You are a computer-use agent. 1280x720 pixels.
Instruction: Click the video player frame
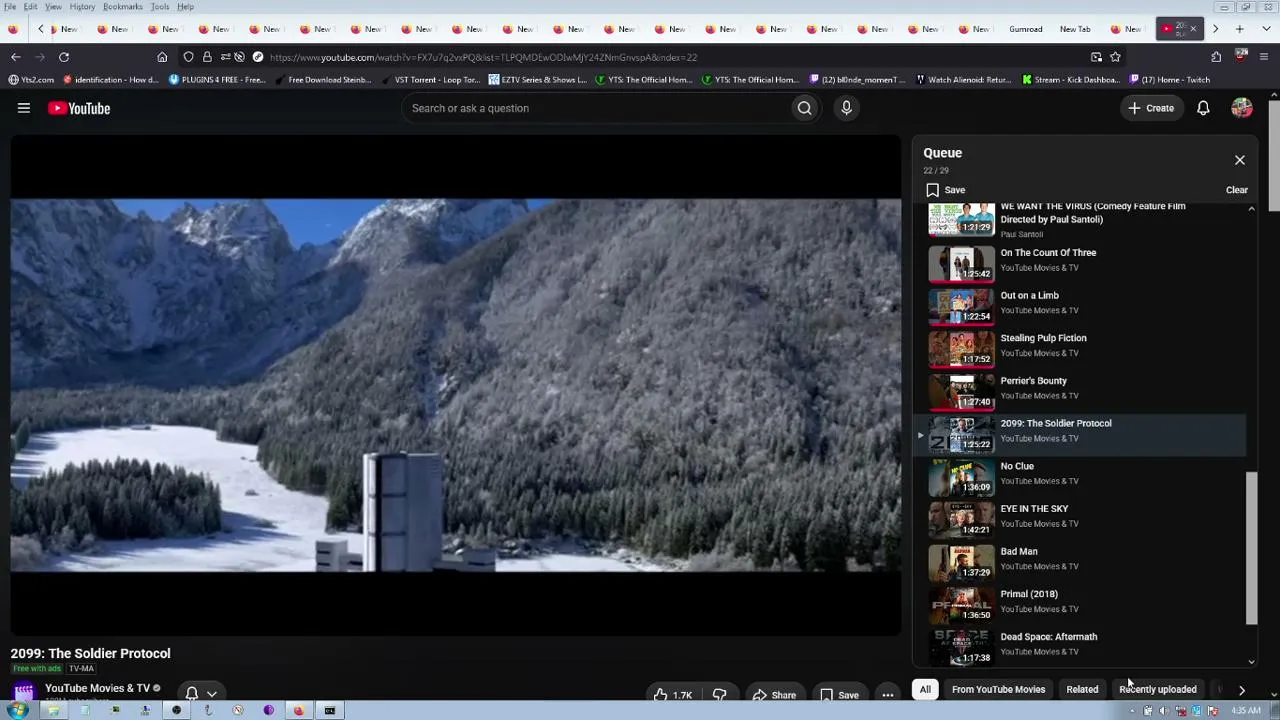pyautogui.click(x=456, y=386)
